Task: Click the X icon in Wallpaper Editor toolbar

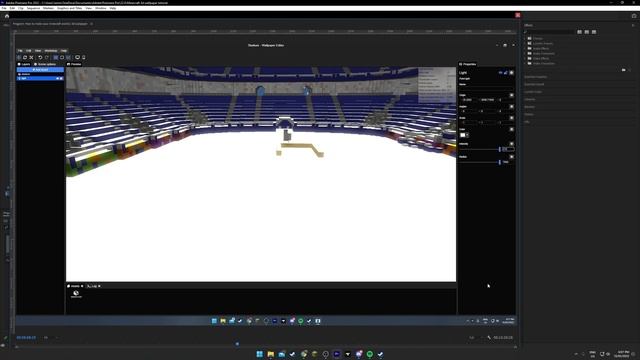Action: tap(31, 58)
